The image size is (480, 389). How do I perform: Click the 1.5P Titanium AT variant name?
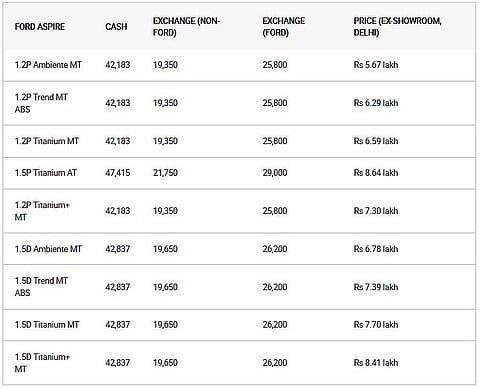click(x=46, y=173)
